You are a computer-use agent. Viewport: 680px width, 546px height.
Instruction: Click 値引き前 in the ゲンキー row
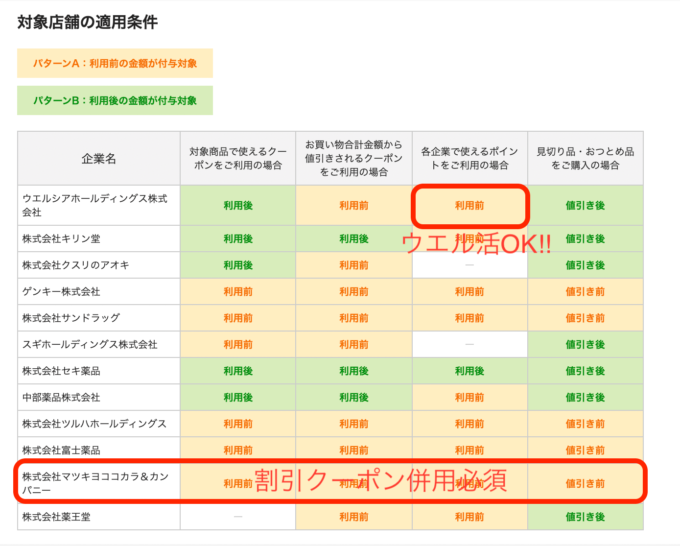click(x=585, y=291)
